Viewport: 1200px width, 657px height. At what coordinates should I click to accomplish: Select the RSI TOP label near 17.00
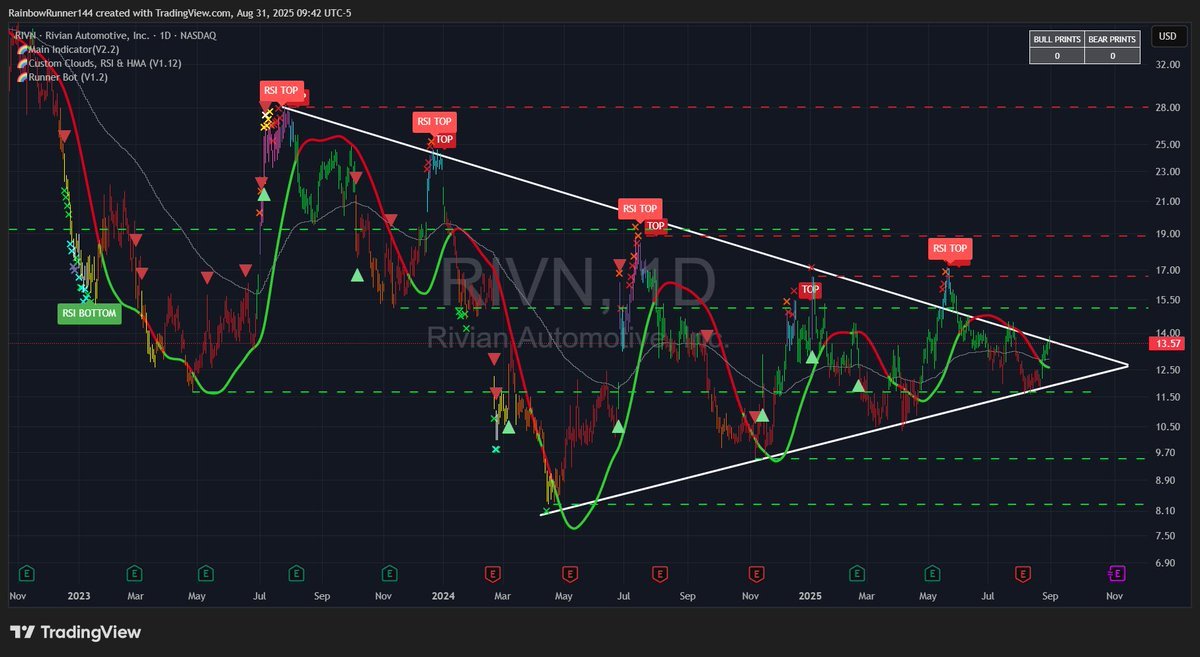(950, 247)
